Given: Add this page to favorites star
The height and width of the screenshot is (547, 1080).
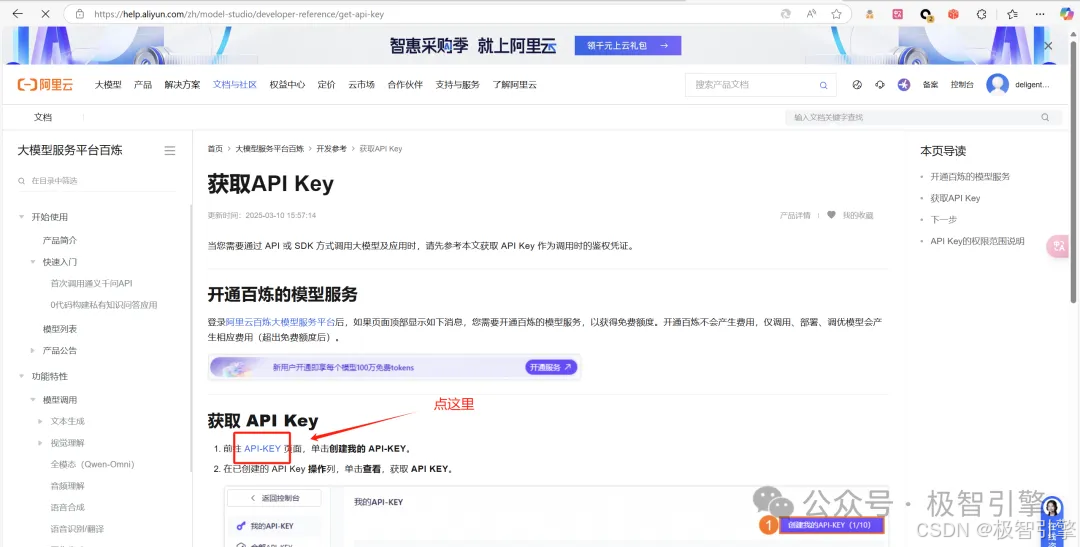Looking at the screenshot, I should pyautogui.click(x=836, y=14).
